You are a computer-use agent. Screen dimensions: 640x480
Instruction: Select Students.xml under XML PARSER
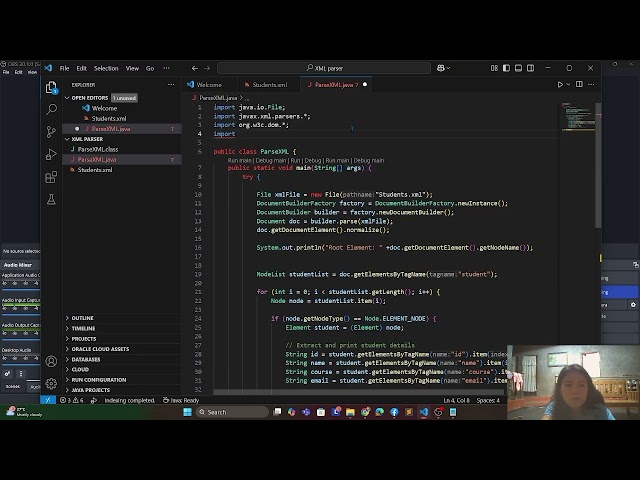(95, 169)
